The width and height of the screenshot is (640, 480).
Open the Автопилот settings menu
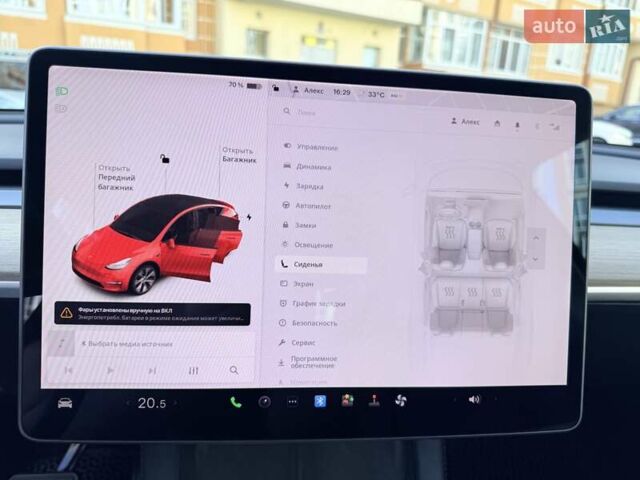coord(313,205)
